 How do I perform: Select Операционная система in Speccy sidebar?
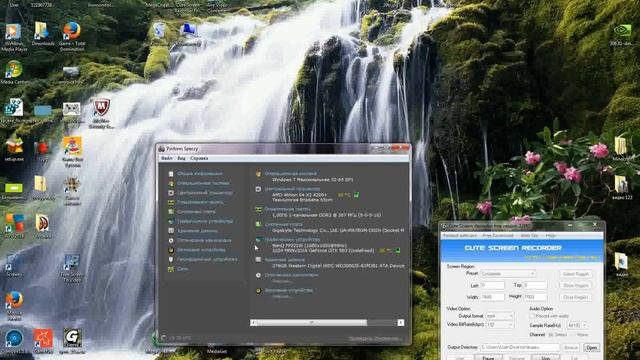point(203,183)
